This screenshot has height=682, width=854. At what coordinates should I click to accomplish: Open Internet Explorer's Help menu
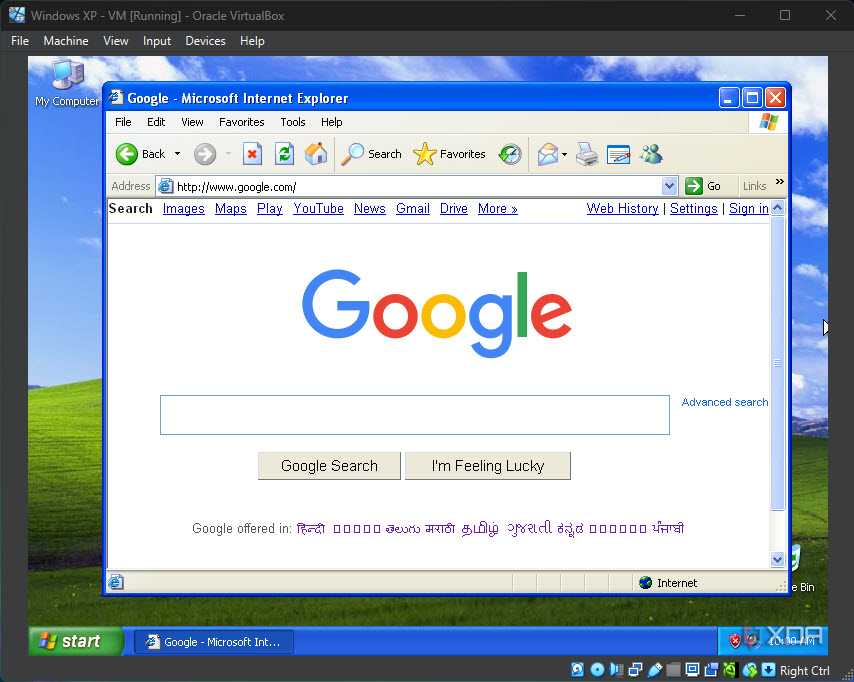331,122
